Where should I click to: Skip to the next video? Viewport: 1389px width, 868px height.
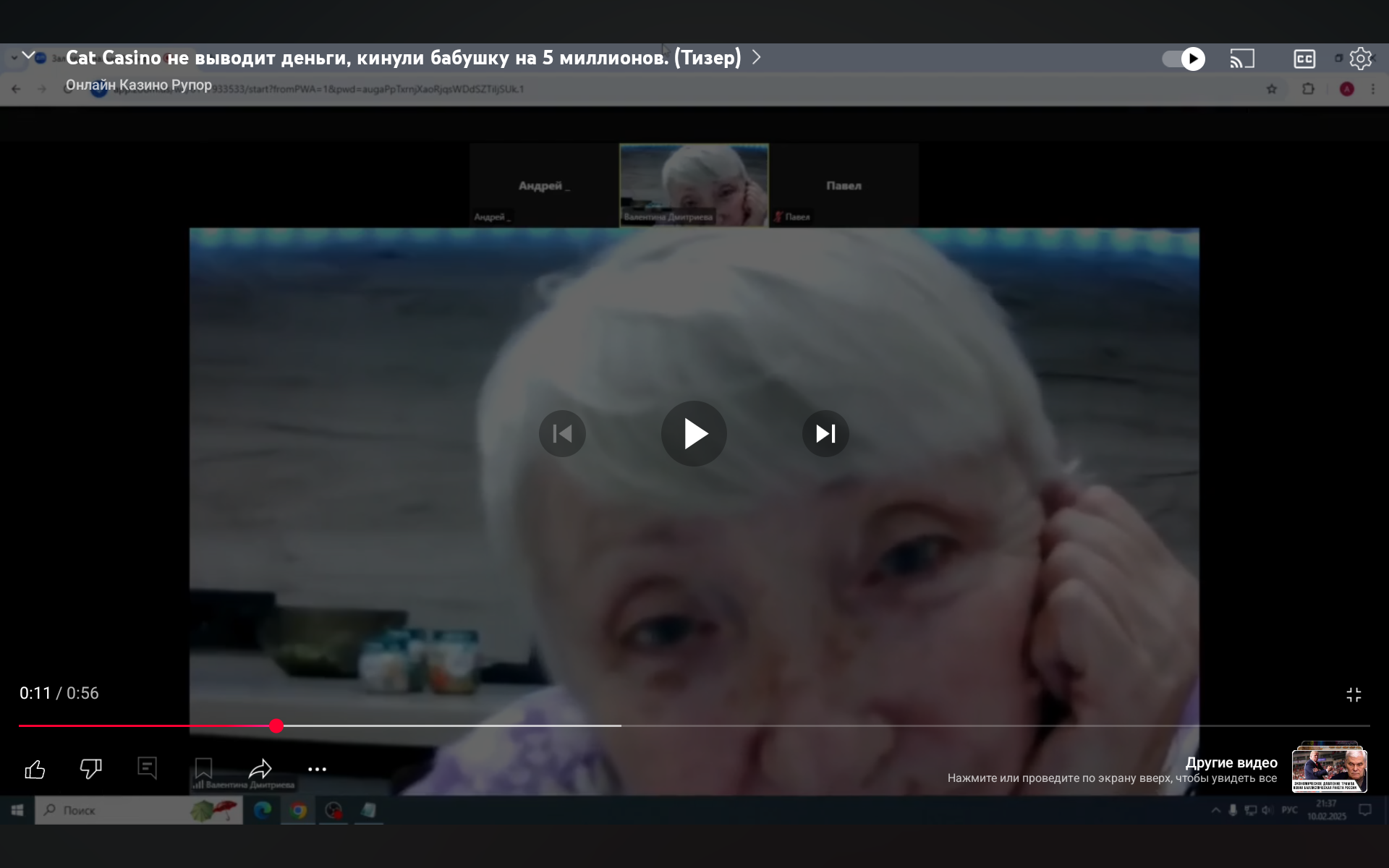(x=825, y=433)
